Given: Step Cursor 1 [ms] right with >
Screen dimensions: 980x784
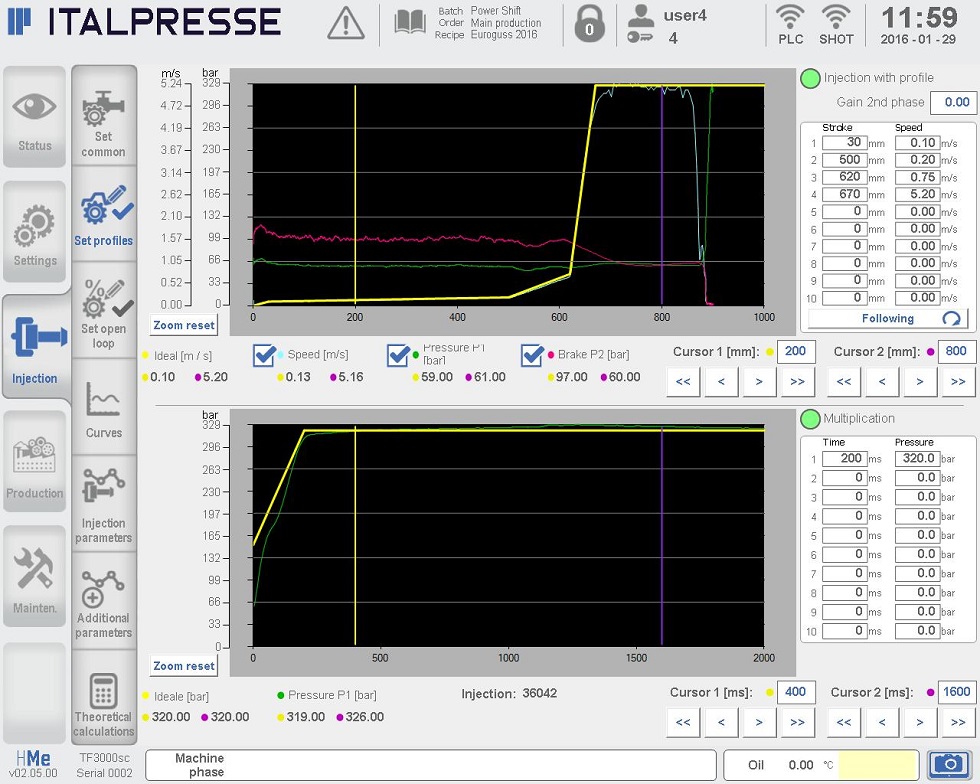Looking at the screenshot, I should 759,722.
